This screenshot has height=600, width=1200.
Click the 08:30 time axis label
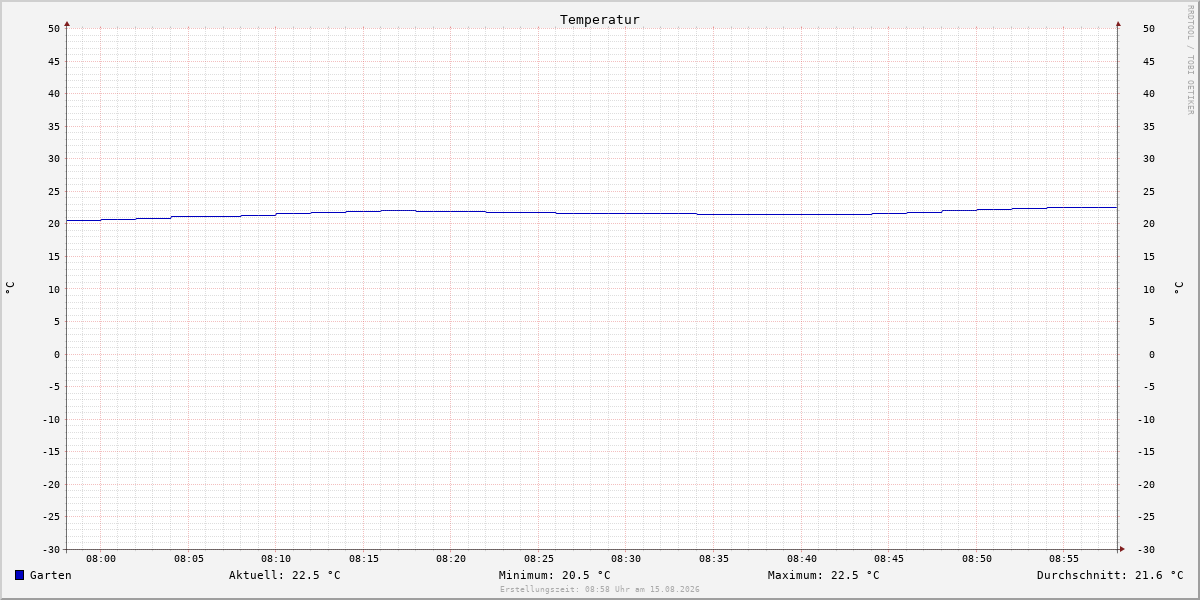point(626,559)
